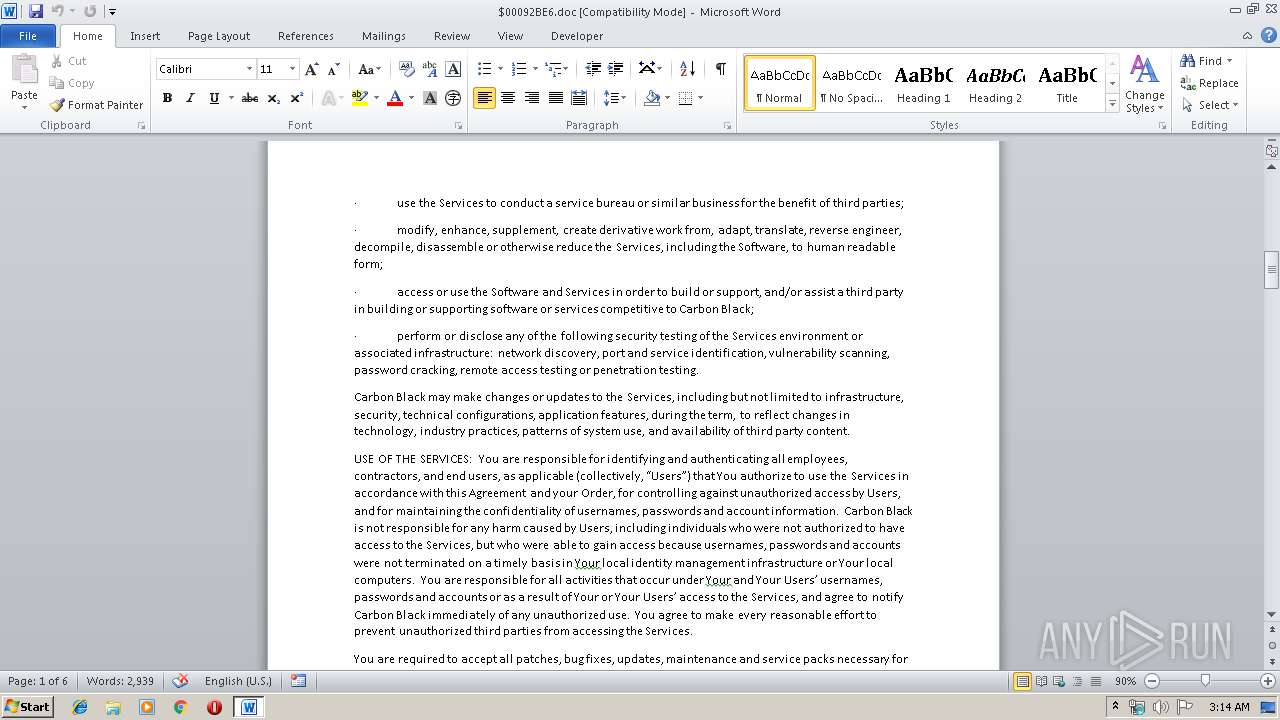Image resolution: width=1280 pixels, height=720 pixels.
Task: Click zoom out minus button
Action: click(x=1152, y=681)
